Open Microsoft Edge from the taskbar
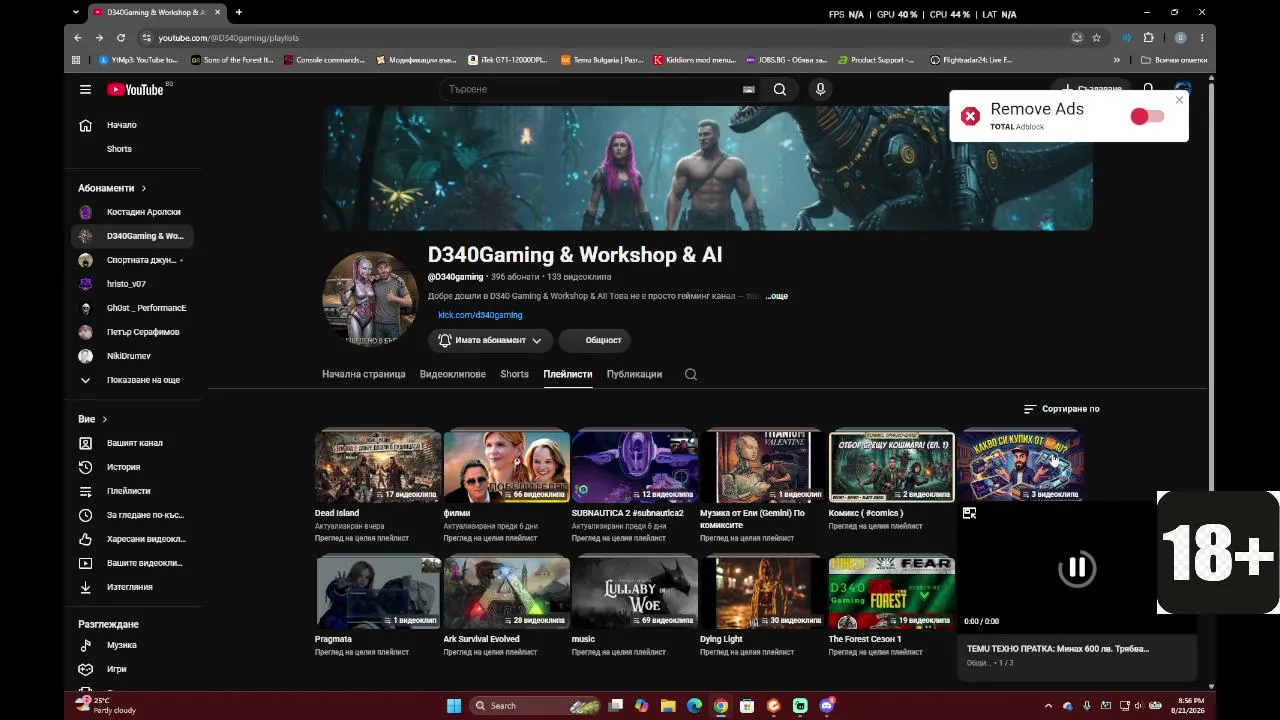1280x720 pixels. pos(694,706)
